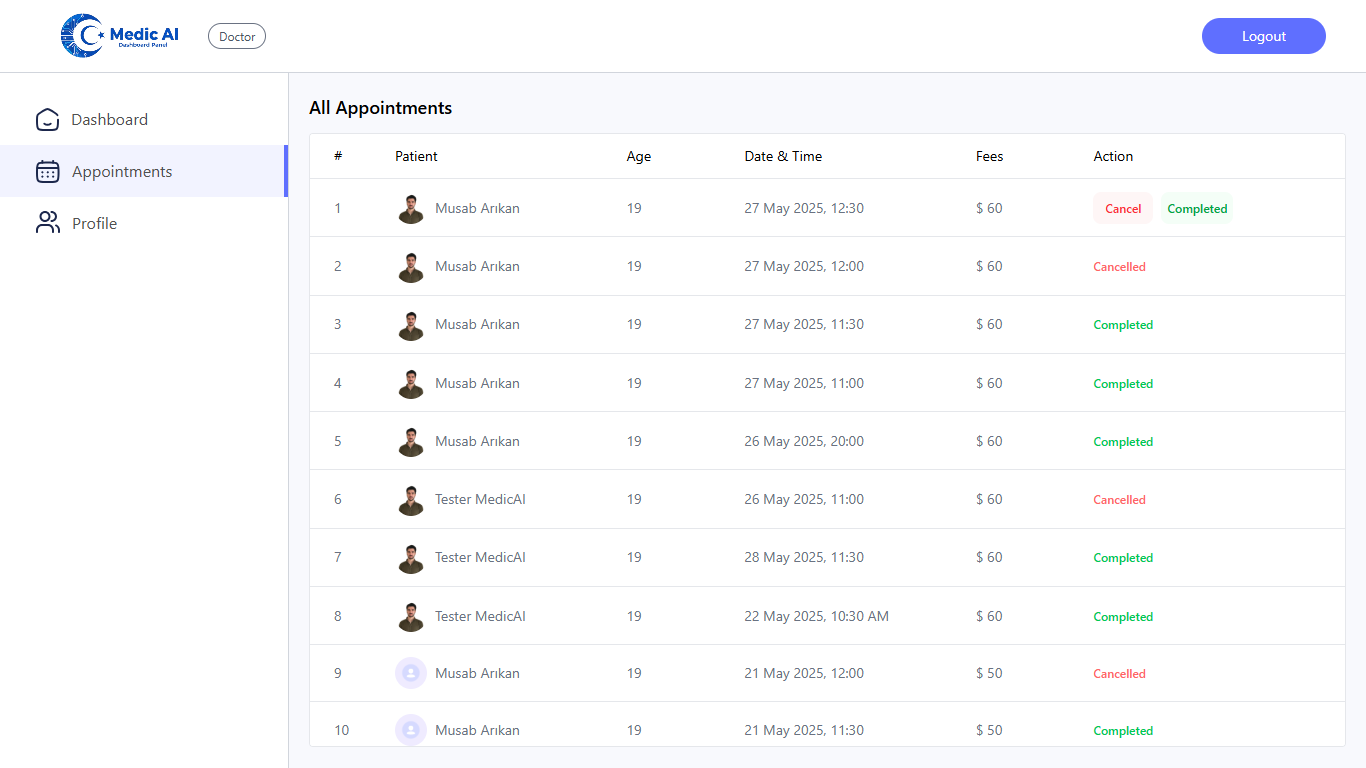
Task: Click placeholder avatar in row 9
Action: (411, 673)
